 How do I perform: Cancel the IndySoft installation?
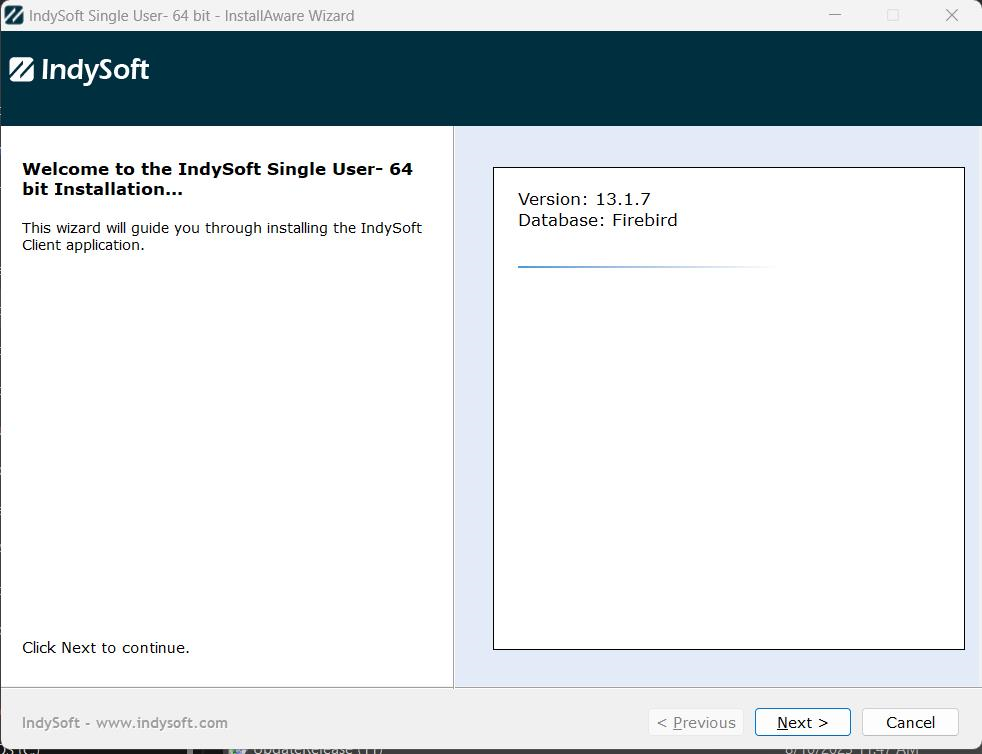pyautogui.click(x=909, y=722)
